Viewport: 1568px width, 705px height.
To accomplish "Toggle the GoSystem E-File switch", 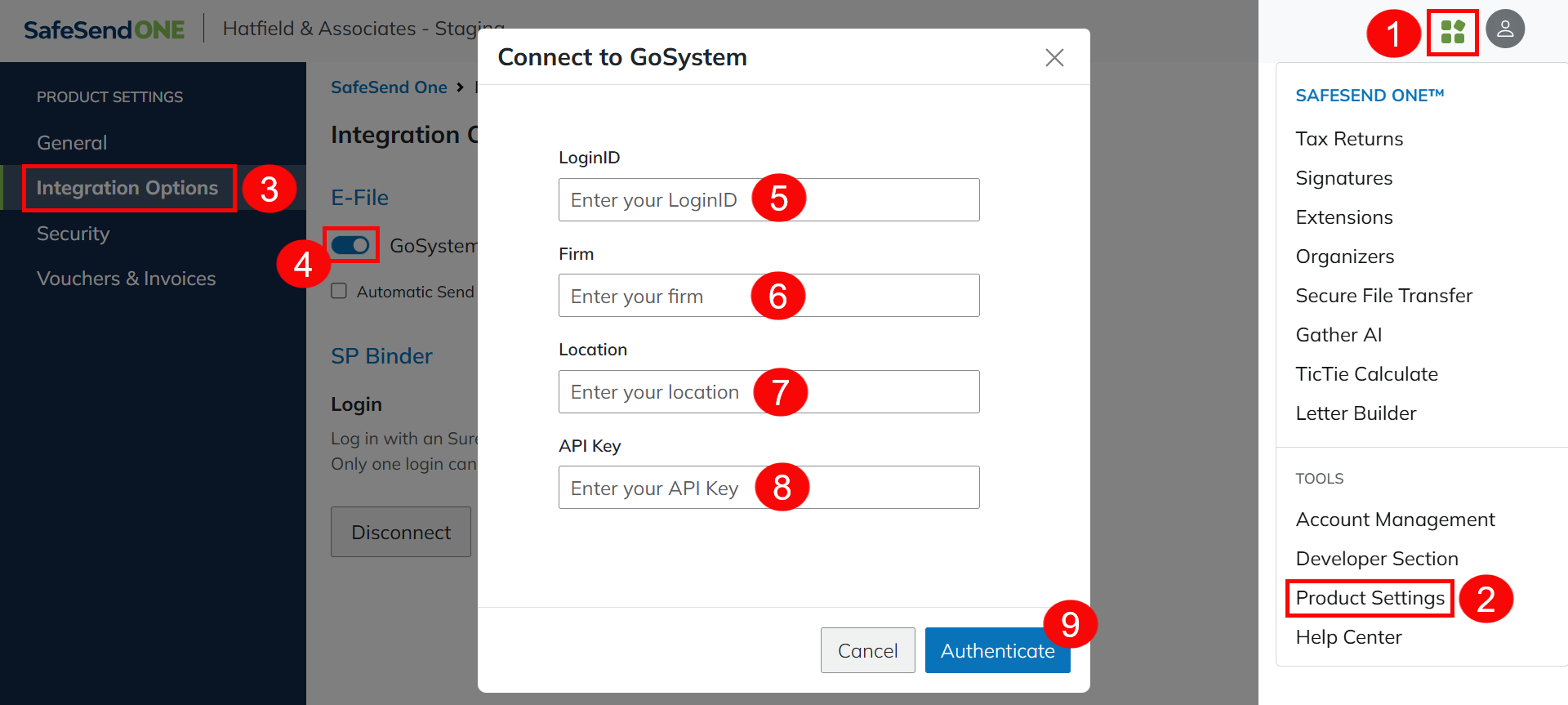I will 350,245.
